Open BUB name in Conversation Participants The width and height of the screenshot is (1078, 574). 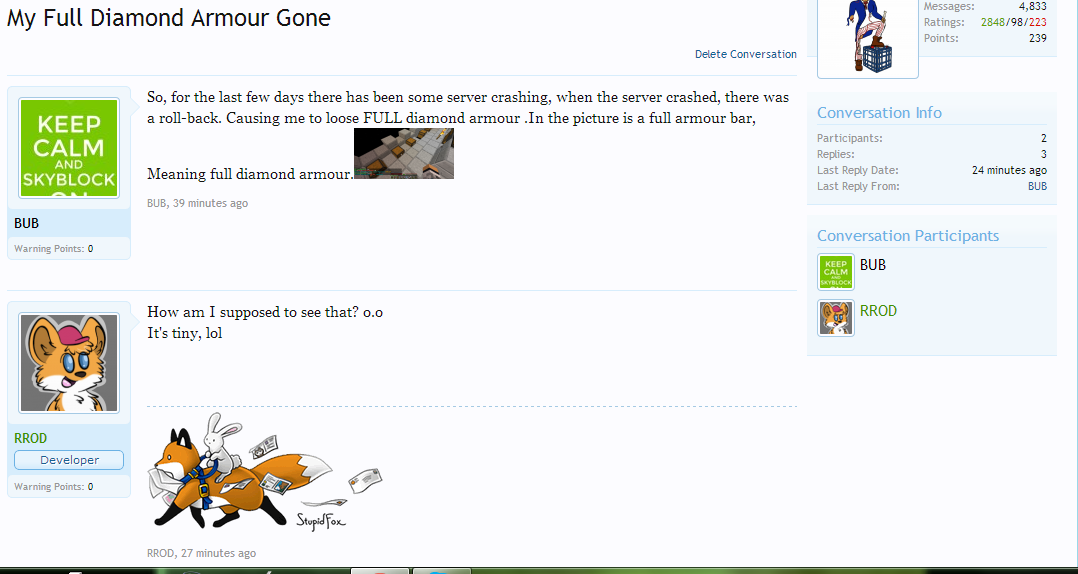click(872, 265)
